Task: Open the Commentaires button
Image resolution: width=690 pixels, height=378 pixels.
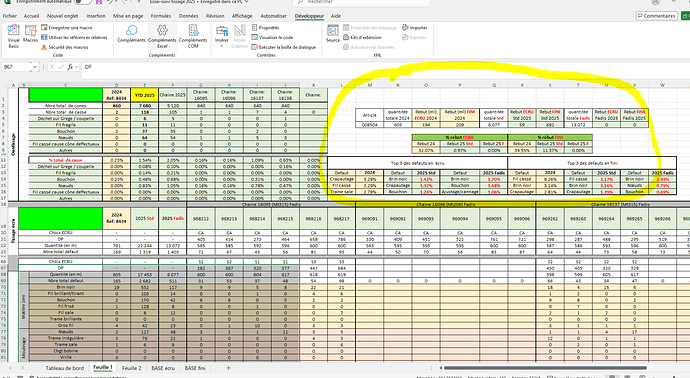Action: (656, 16)
